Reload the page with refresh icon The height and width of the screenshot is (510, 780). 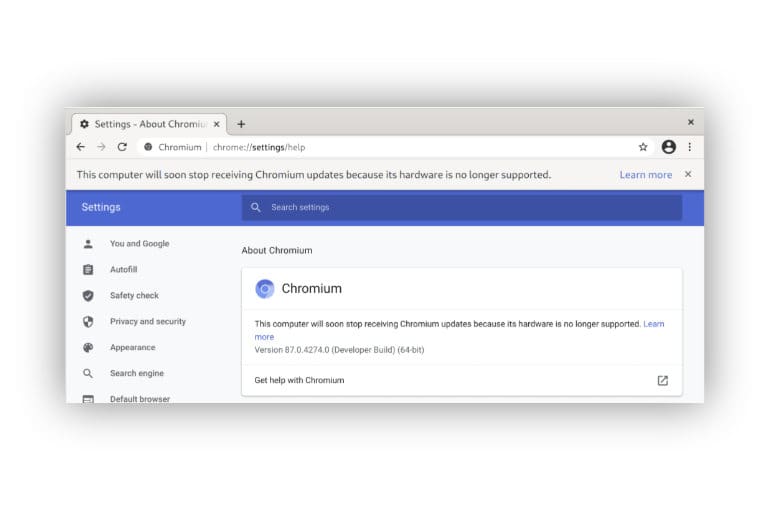(122, 147)
